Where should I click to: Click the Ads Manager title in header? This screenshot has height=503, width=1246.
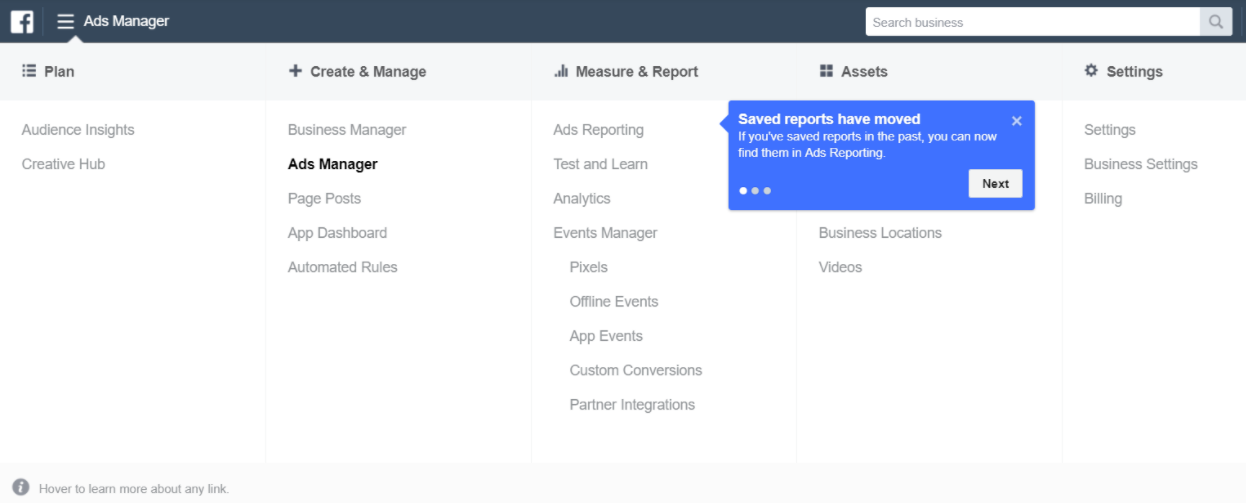click(x=126, y=21)
